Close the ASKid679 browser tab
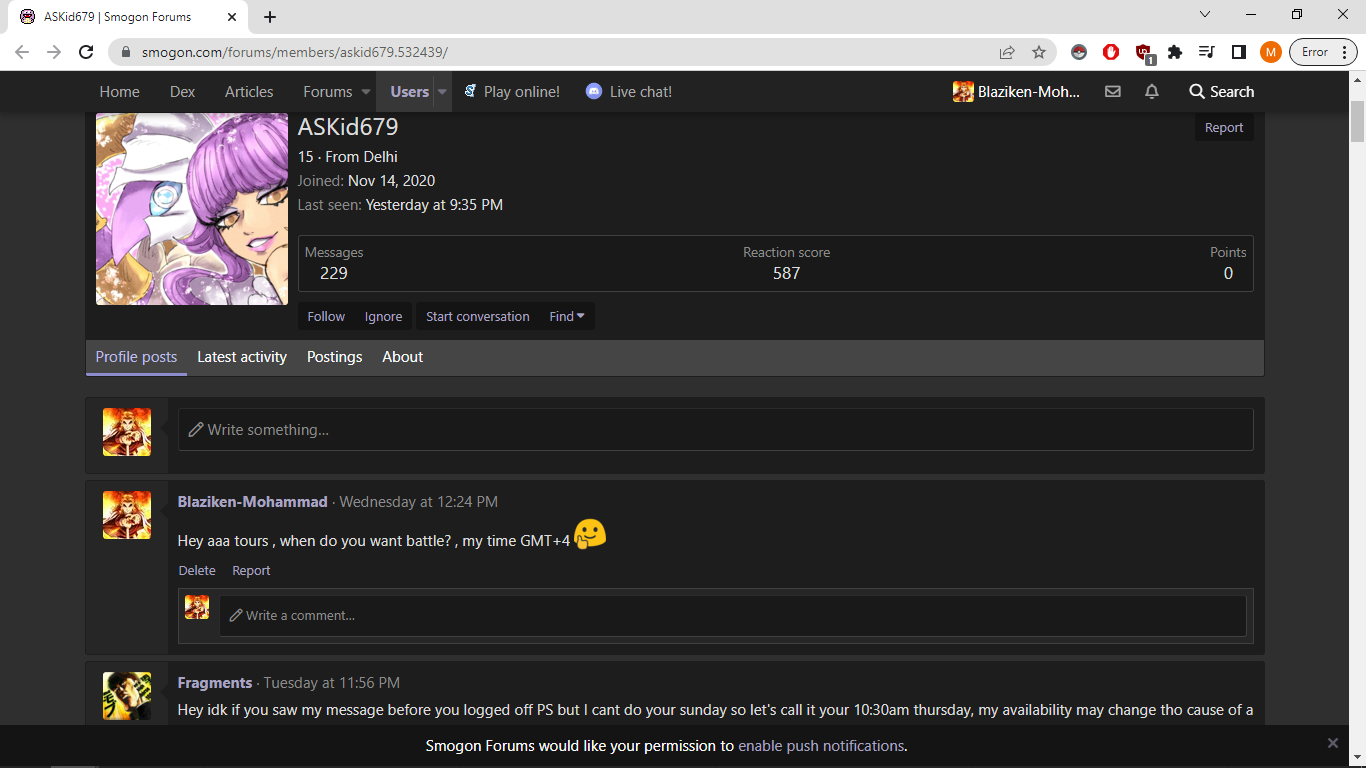 [232, 17]
